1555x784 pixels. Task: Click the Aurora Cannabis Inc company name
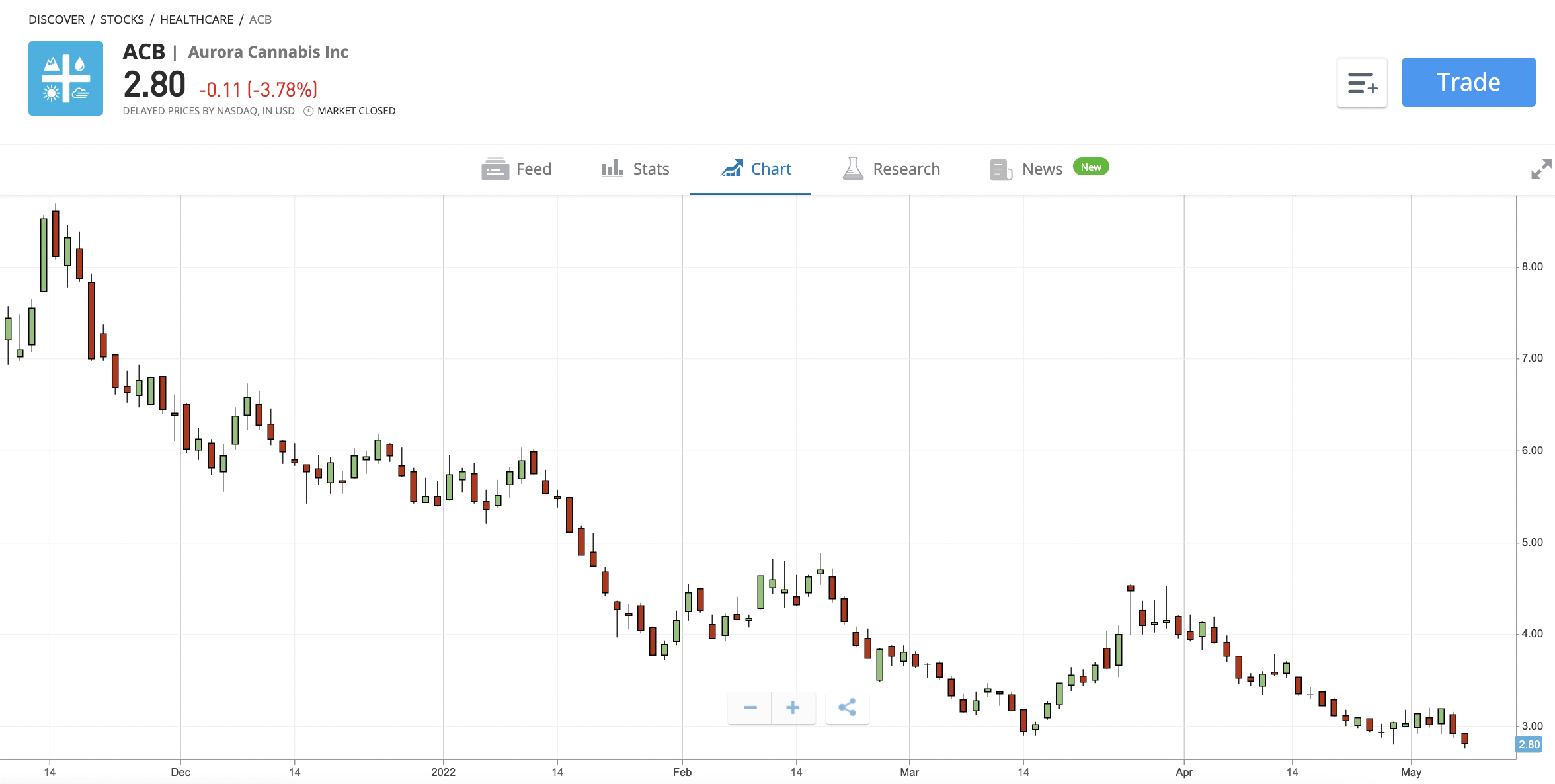268,52
